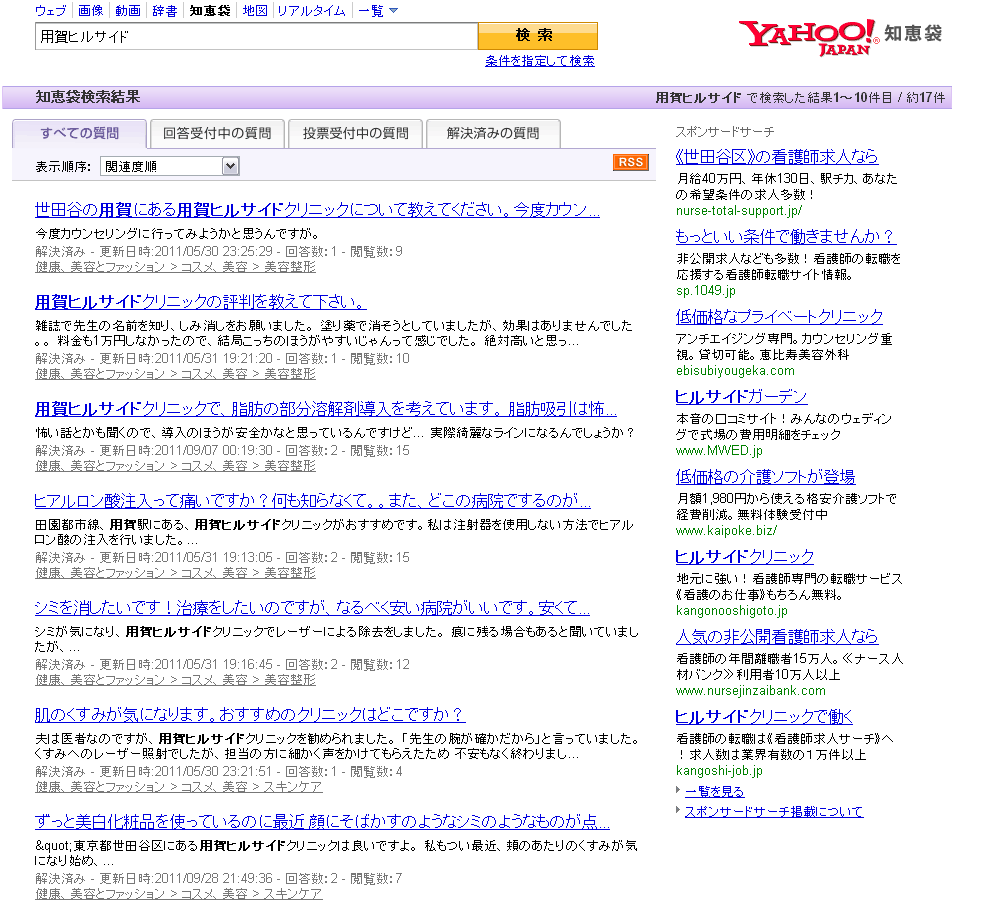Open the Yahoo! Japan 知恵袋 logo
Viewport: 999px width, 909px height.
pyautogui.click(x=840, y=37)
